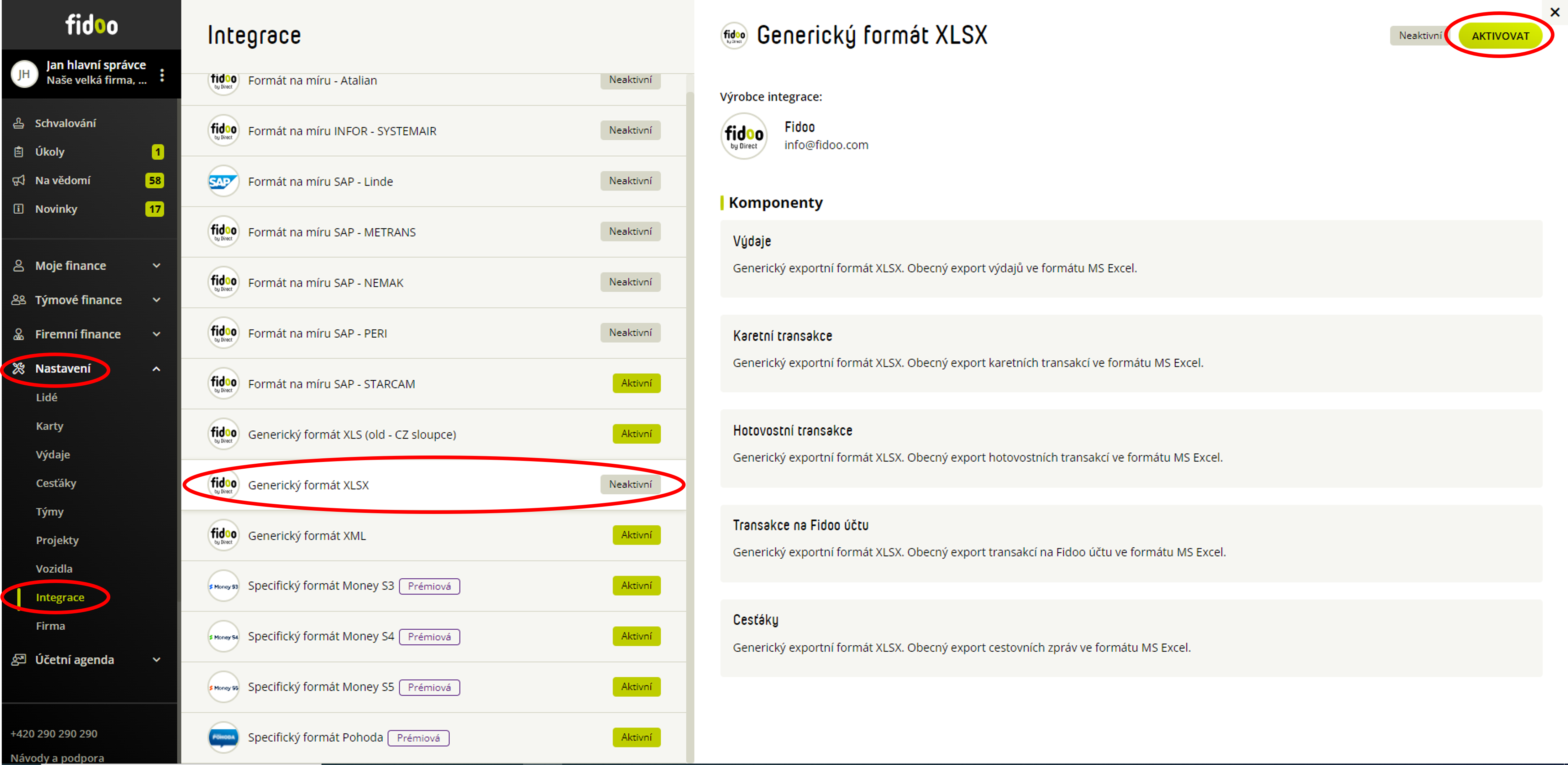Click Fidoo logo in detail panel title
Screen dimensions: 1568x765
734,36
